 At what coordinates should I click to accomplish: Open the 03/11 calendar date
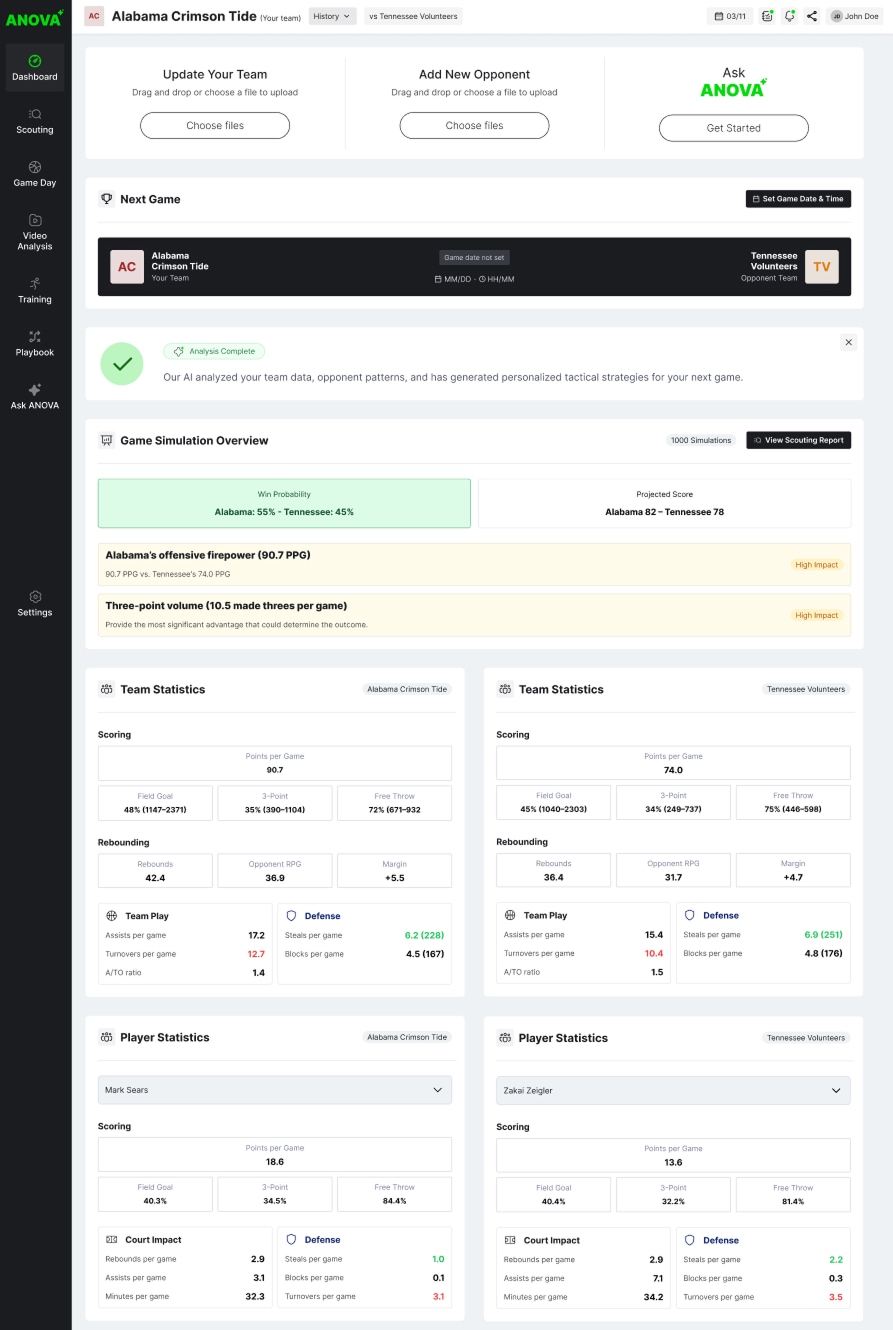pos(730,16)
